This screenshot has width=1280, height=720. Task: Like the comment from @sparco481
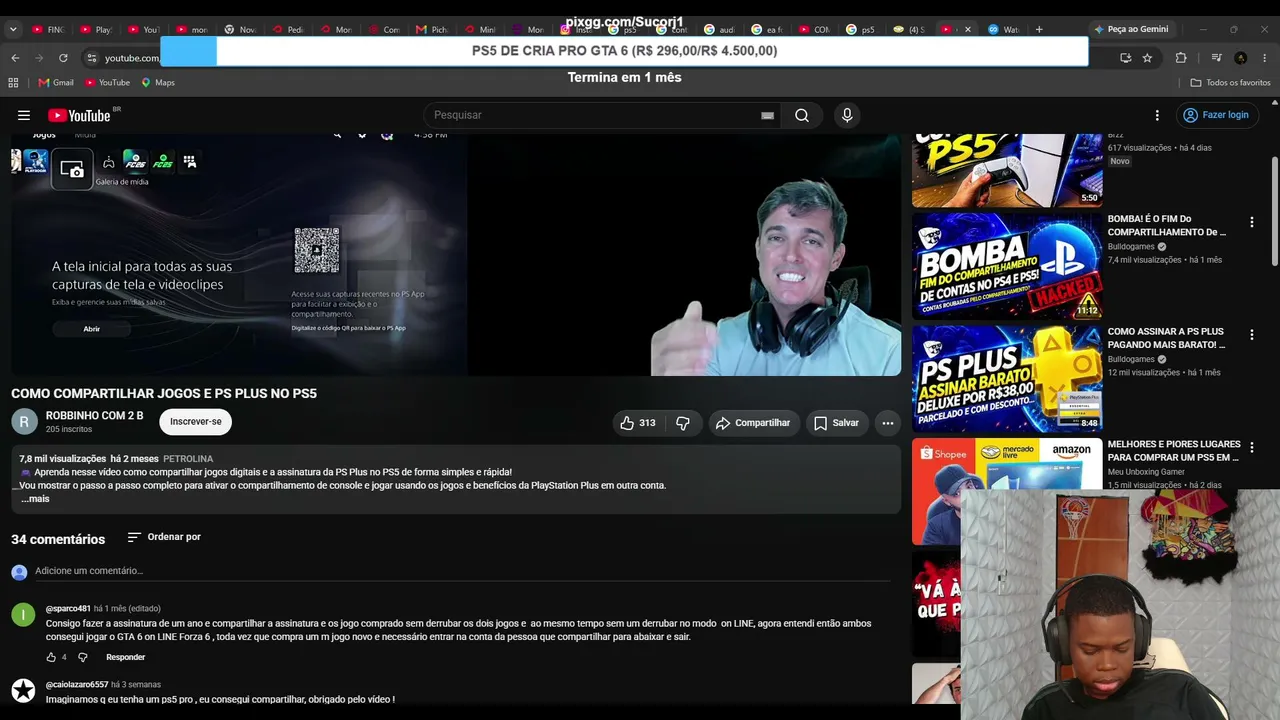coord(51,657)
